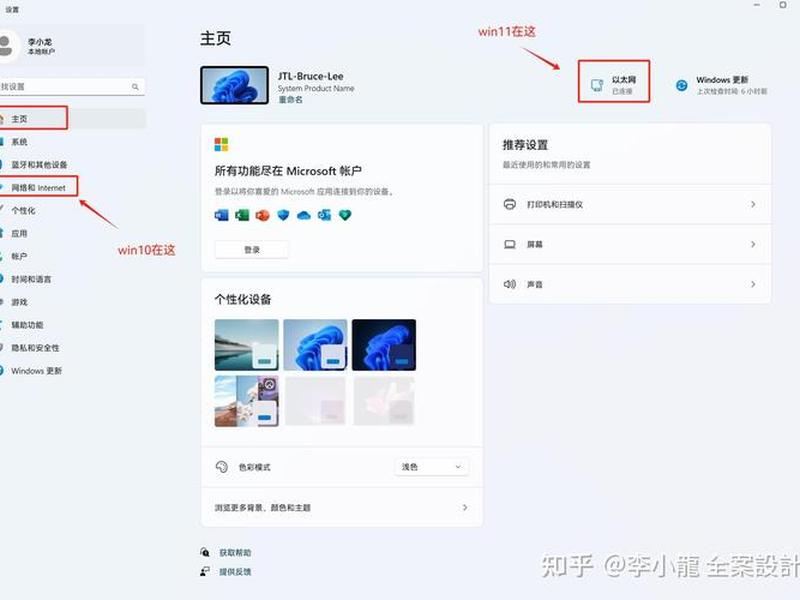Open 打印机和扫描仪 settings row

[x=630, y=204]
